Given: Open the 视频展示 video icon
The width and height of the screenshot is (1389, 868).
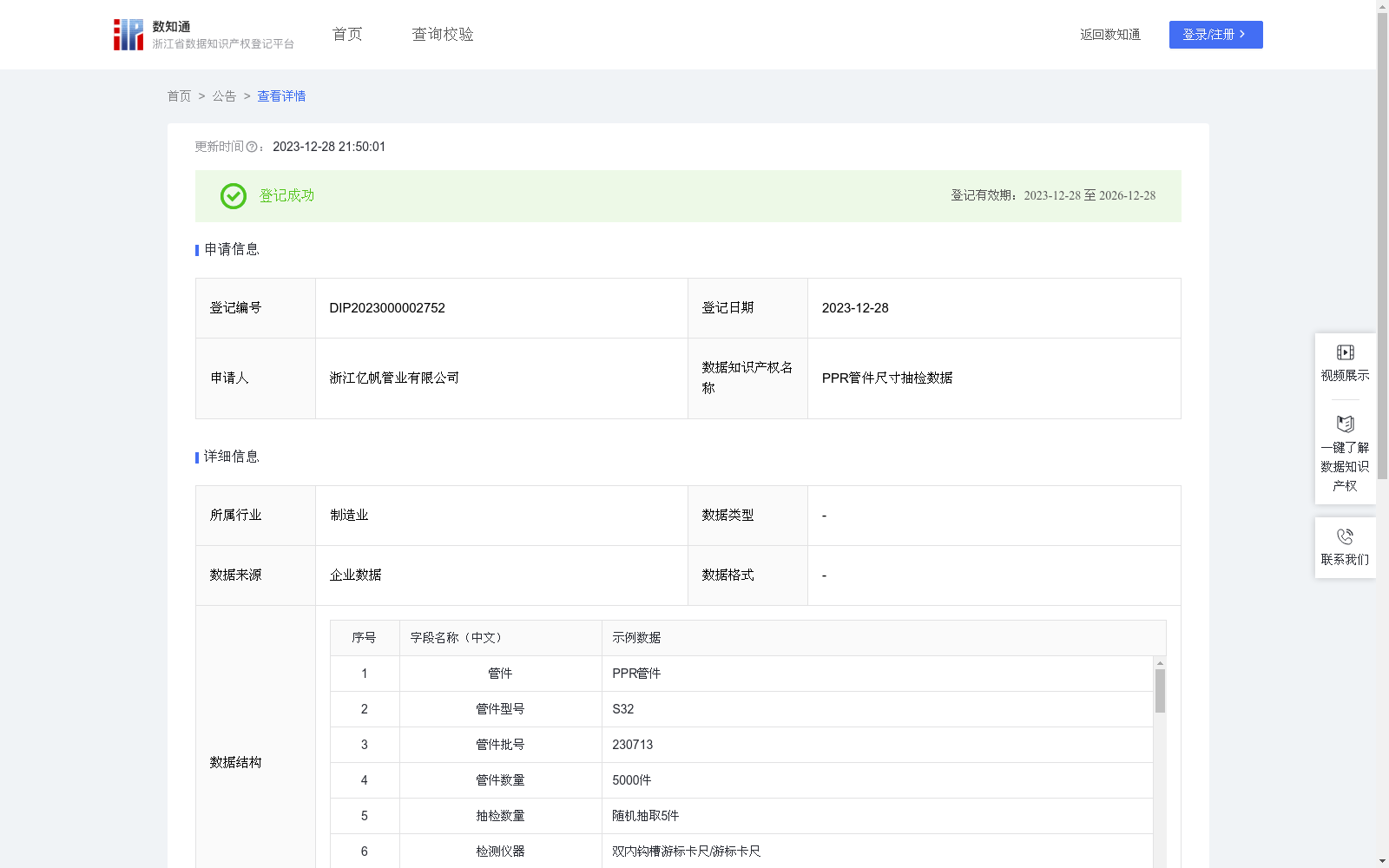Looking at the screenshot, I should tap(1346, 352).
